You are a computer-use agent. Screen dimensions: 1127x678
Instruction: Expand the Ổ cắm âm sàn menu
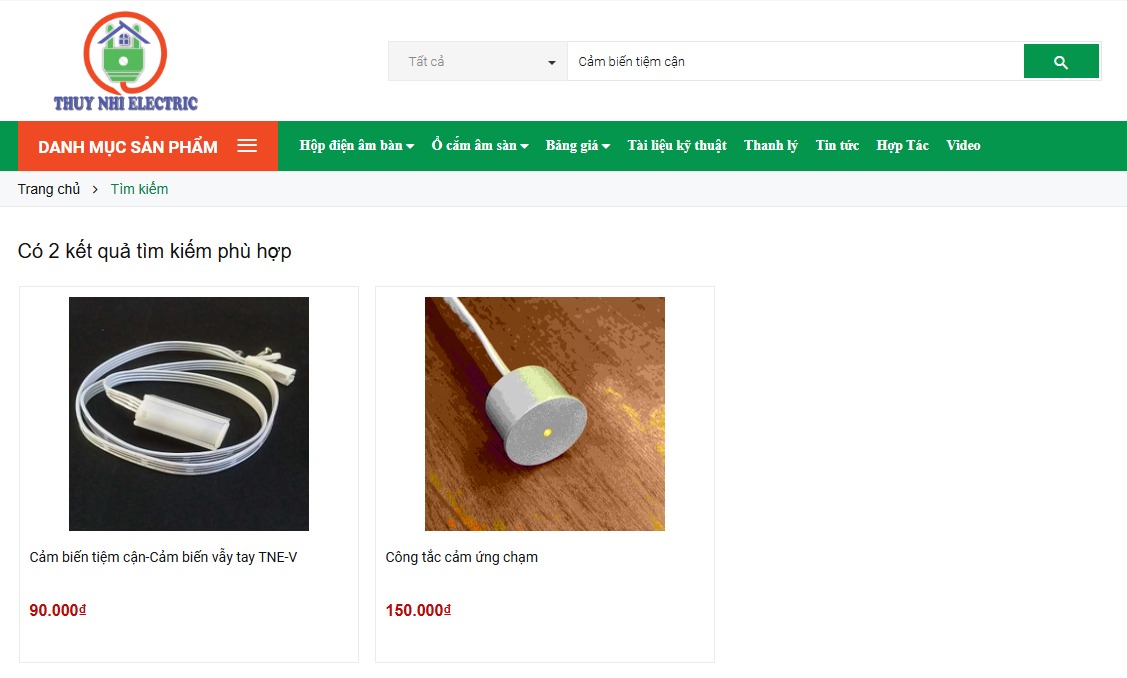[x=480, y=145]
